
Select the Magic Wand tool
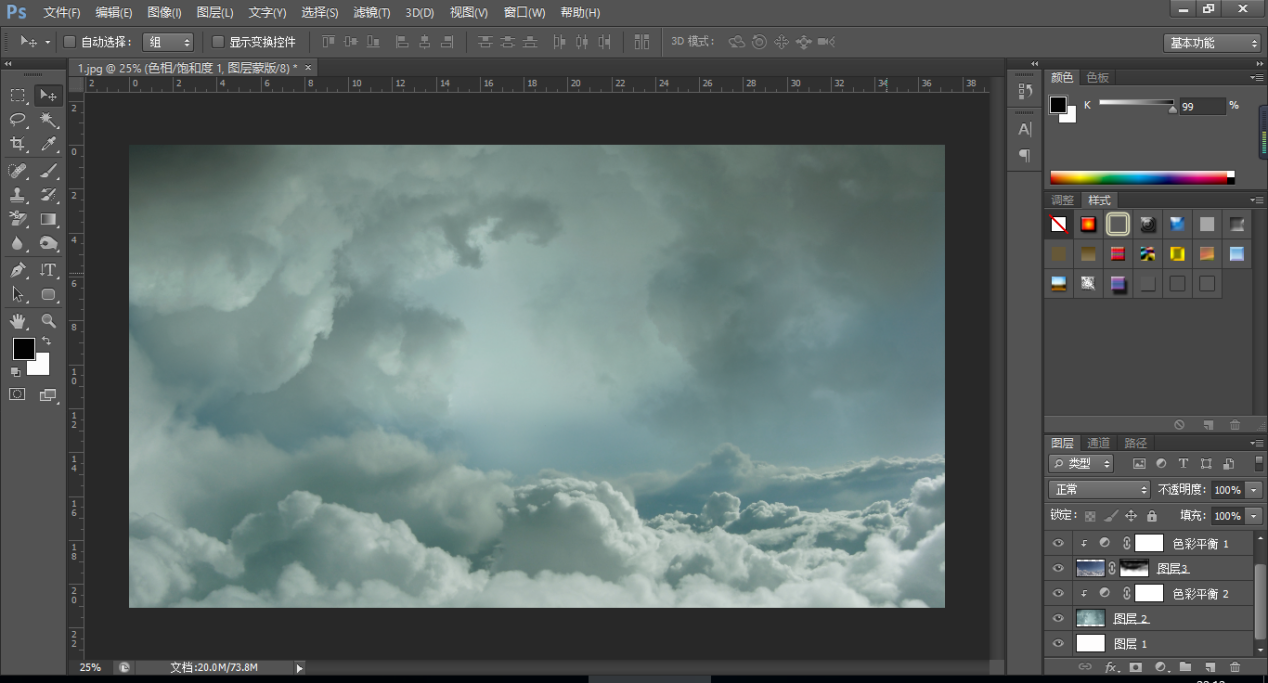[x=48, y=120]
